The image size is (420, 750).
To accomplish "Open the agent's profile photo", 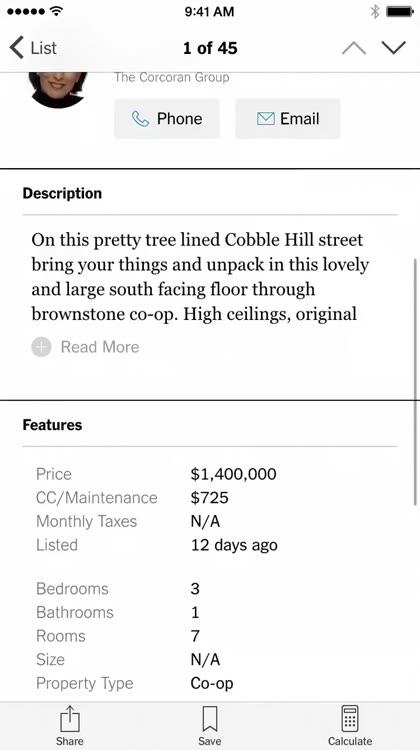I will click(x=58, y=89).
